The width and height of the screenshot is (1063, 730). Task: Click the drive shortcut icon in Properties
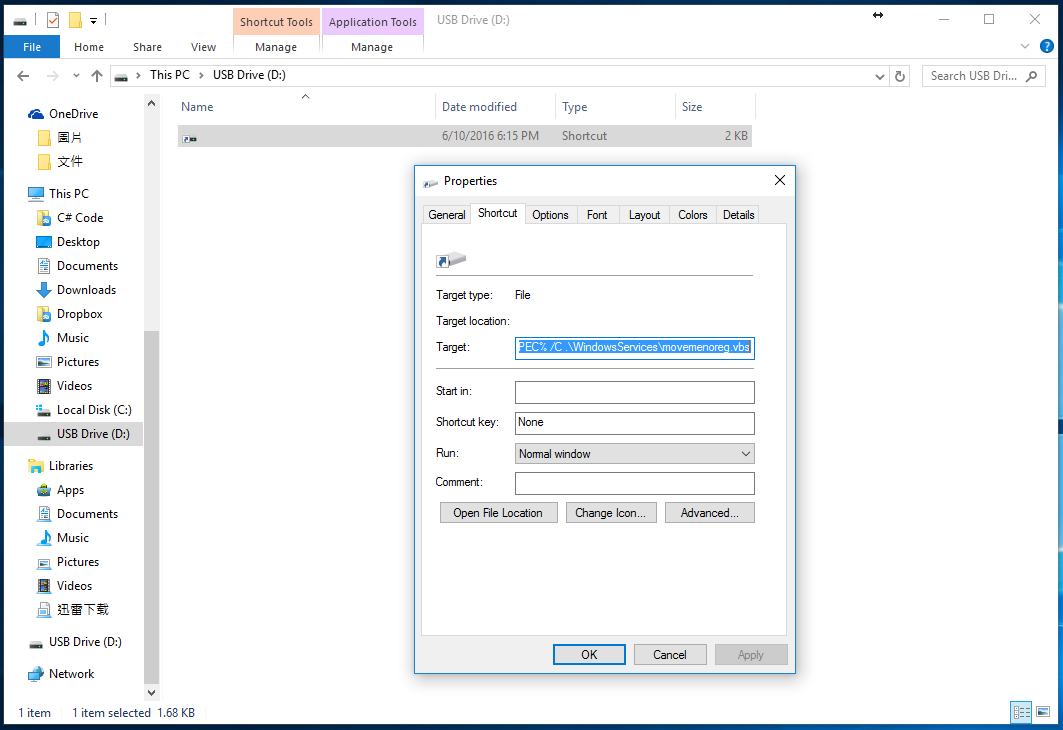click(x=451, y=260)
